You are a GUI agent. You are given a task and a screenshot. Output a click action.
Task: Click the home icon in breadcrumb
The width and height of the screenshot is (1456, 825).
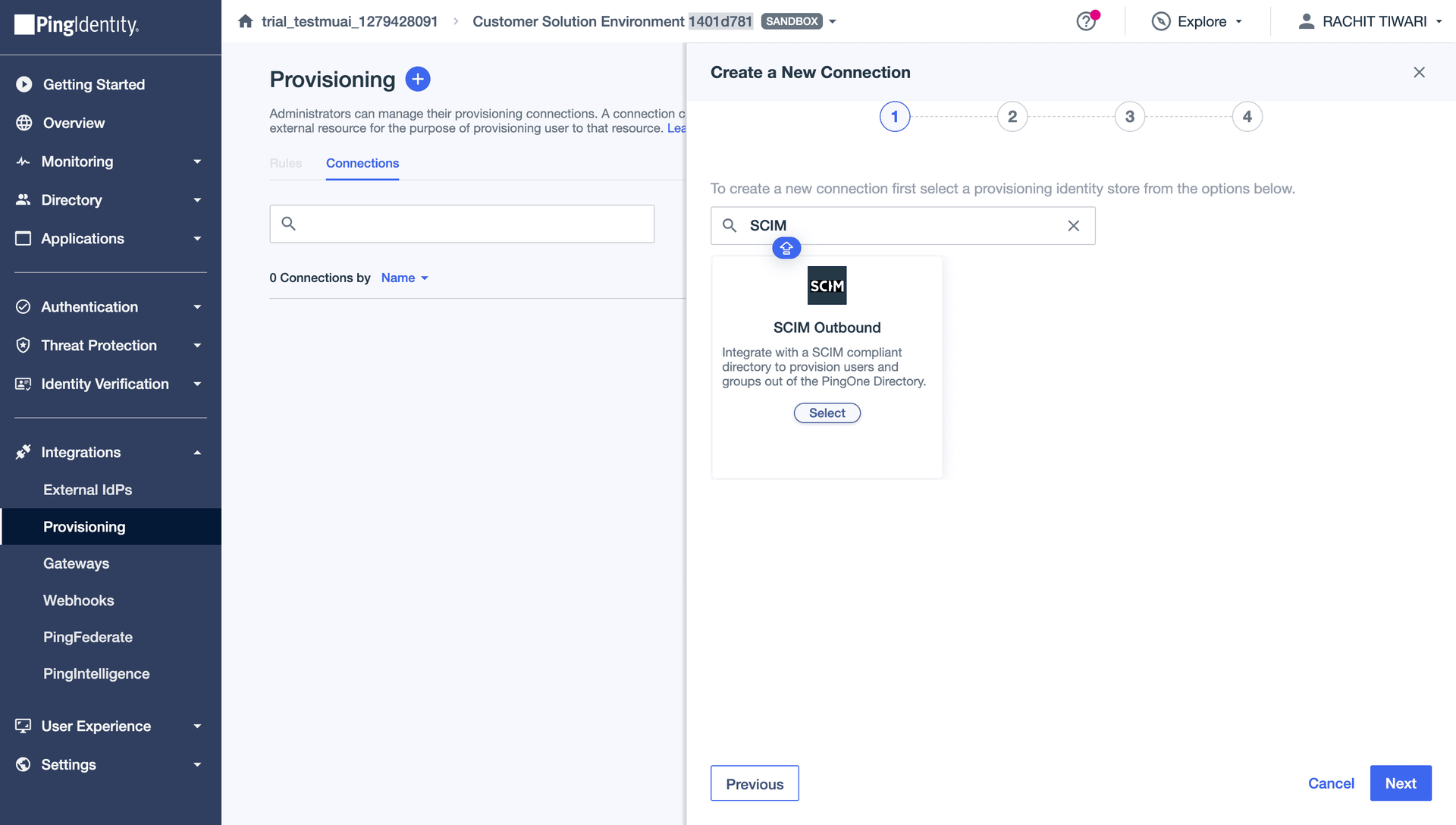[x=245, y=21]
